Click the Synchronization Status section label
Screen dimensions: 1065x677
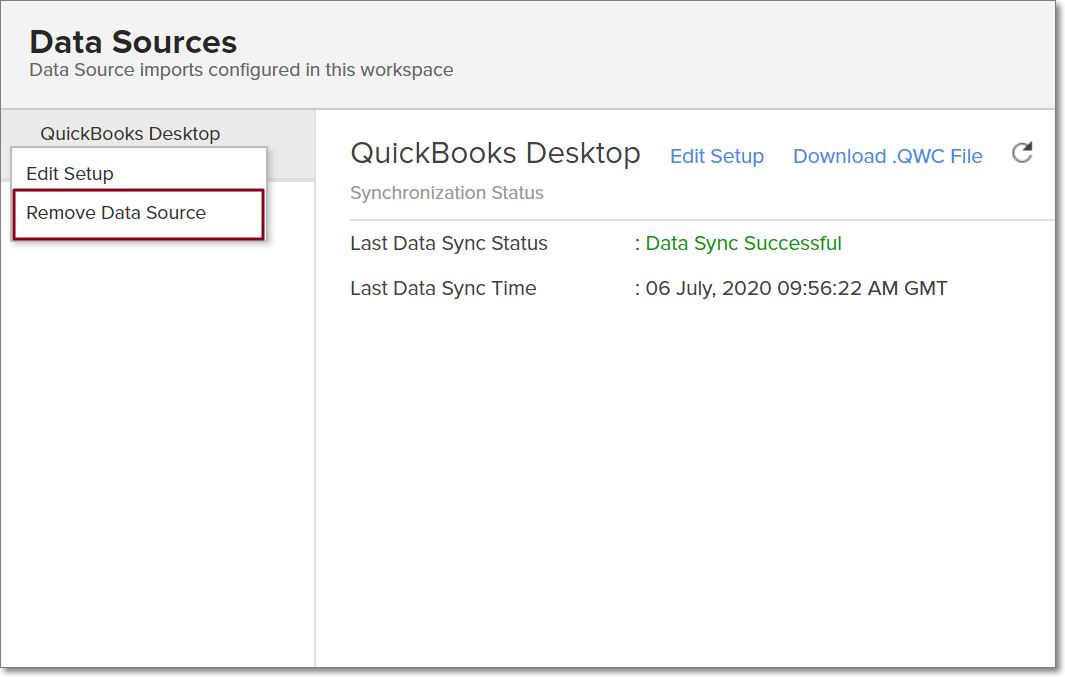pos(446,193)
